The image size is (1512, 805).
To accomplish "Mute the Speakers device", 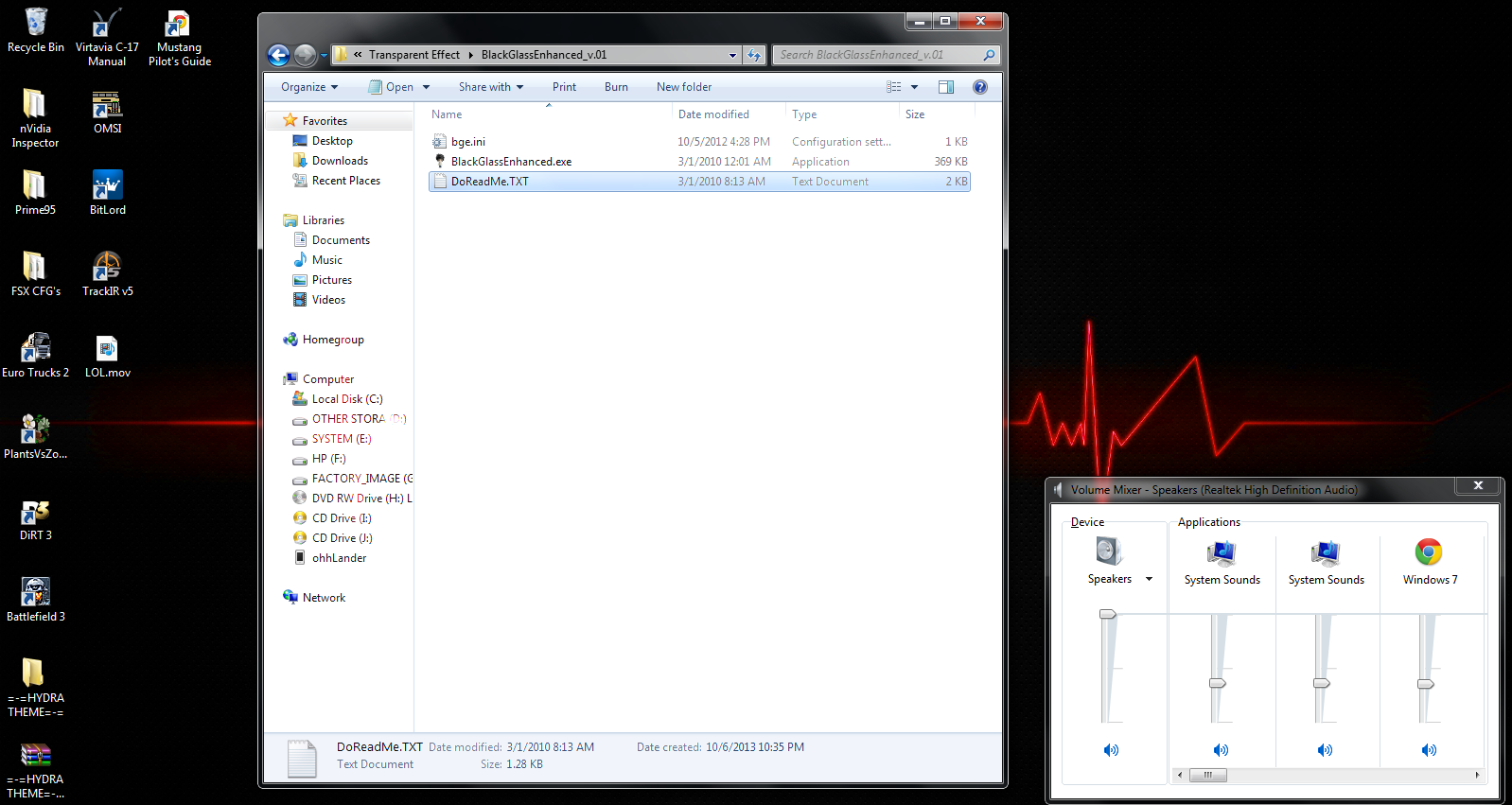I will 1111,750.
